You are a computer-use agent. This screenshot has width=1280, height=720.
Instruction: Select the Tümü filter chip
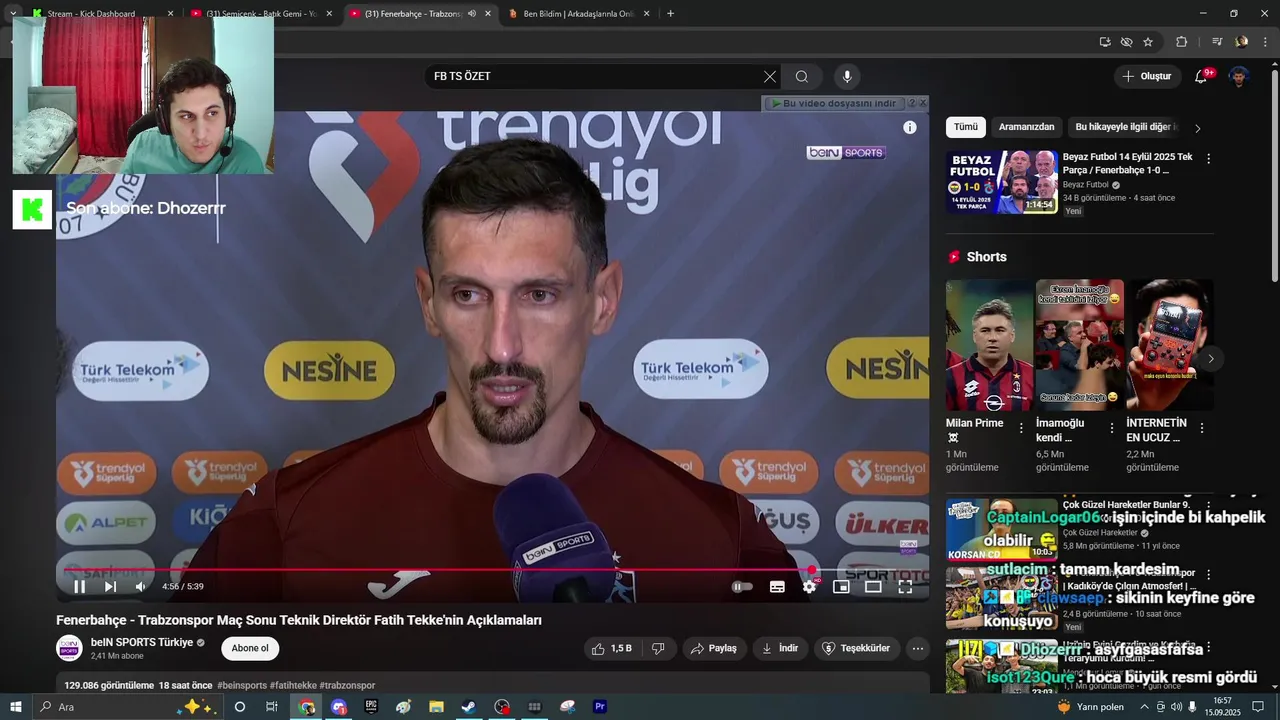965,127
